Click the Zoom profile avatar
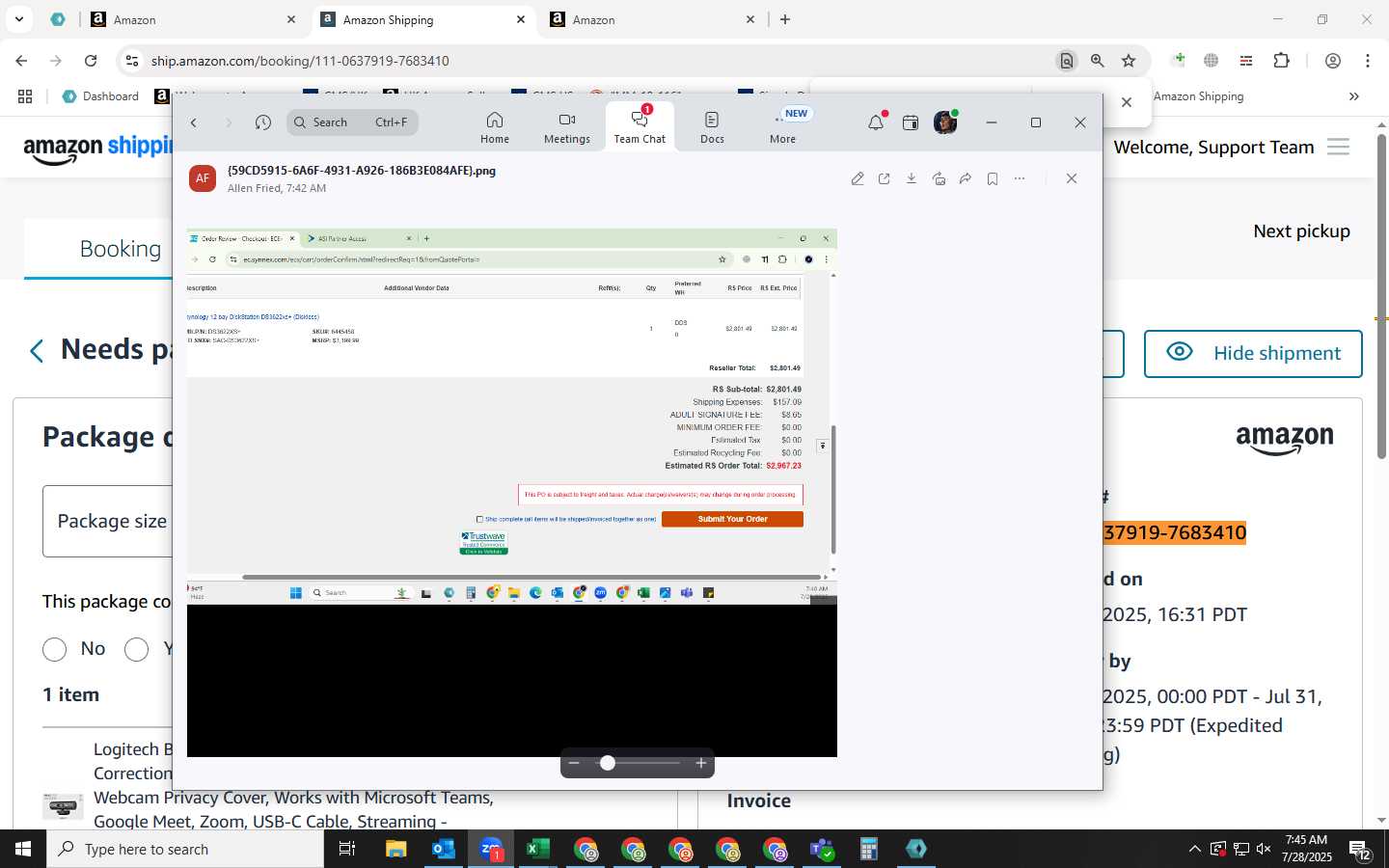The image size is (1389, 868). (945, 122)
